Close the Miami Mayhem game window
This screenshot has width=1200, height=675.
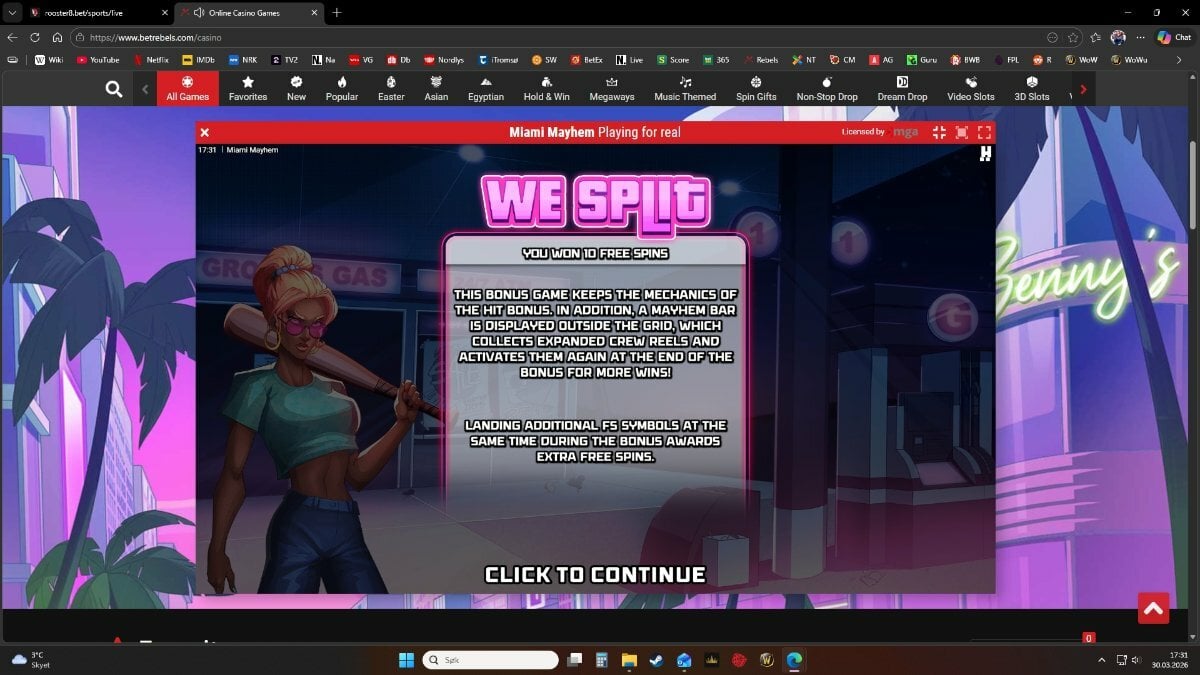click(x=205, y=132)
